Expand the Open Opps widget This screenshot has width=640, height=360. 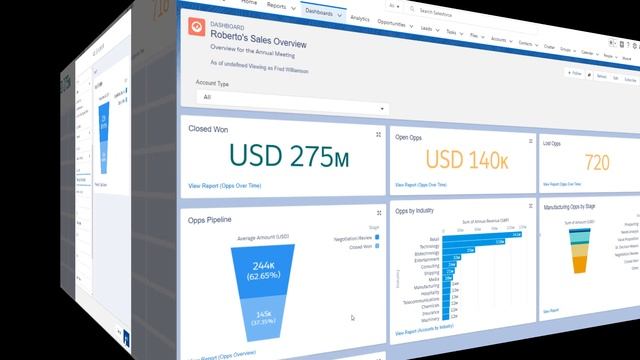[x=531, y=141]
